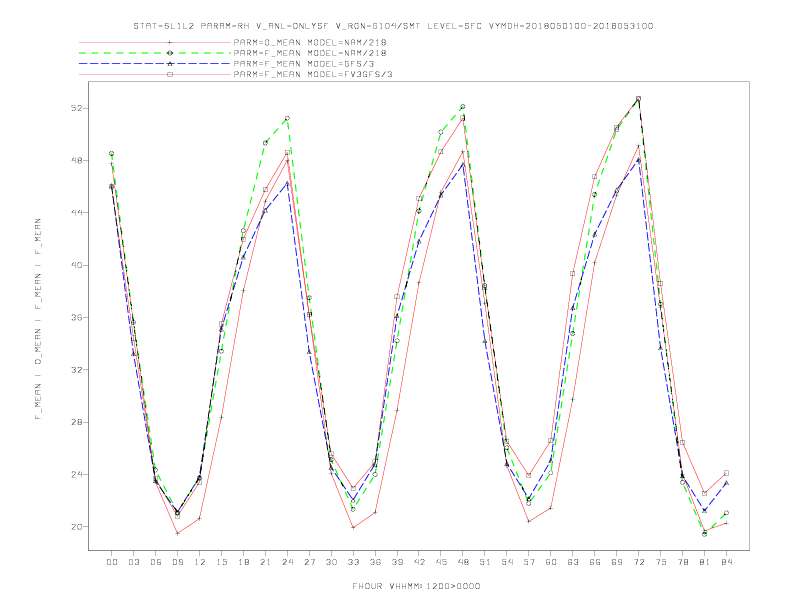Screen dimensions: 792x612
Task: Click the circle marker on green dashed legend line
Action: point(170,53)
